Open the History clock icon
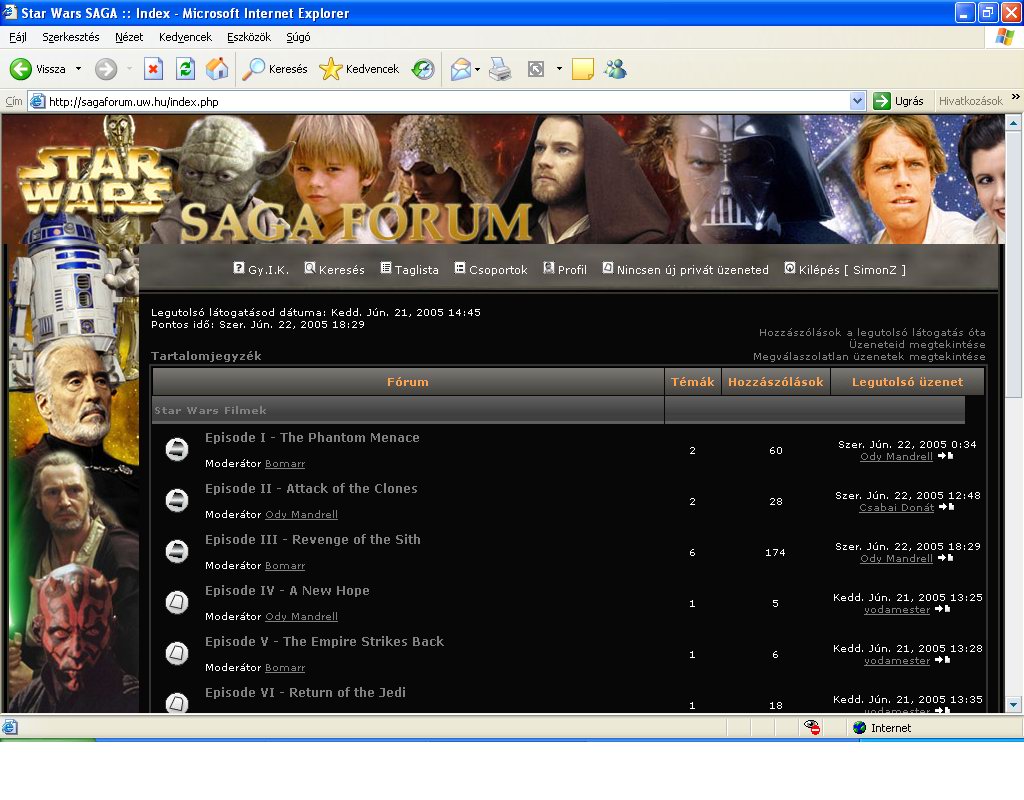This screenshot has width=1024, height=800. 423,69
